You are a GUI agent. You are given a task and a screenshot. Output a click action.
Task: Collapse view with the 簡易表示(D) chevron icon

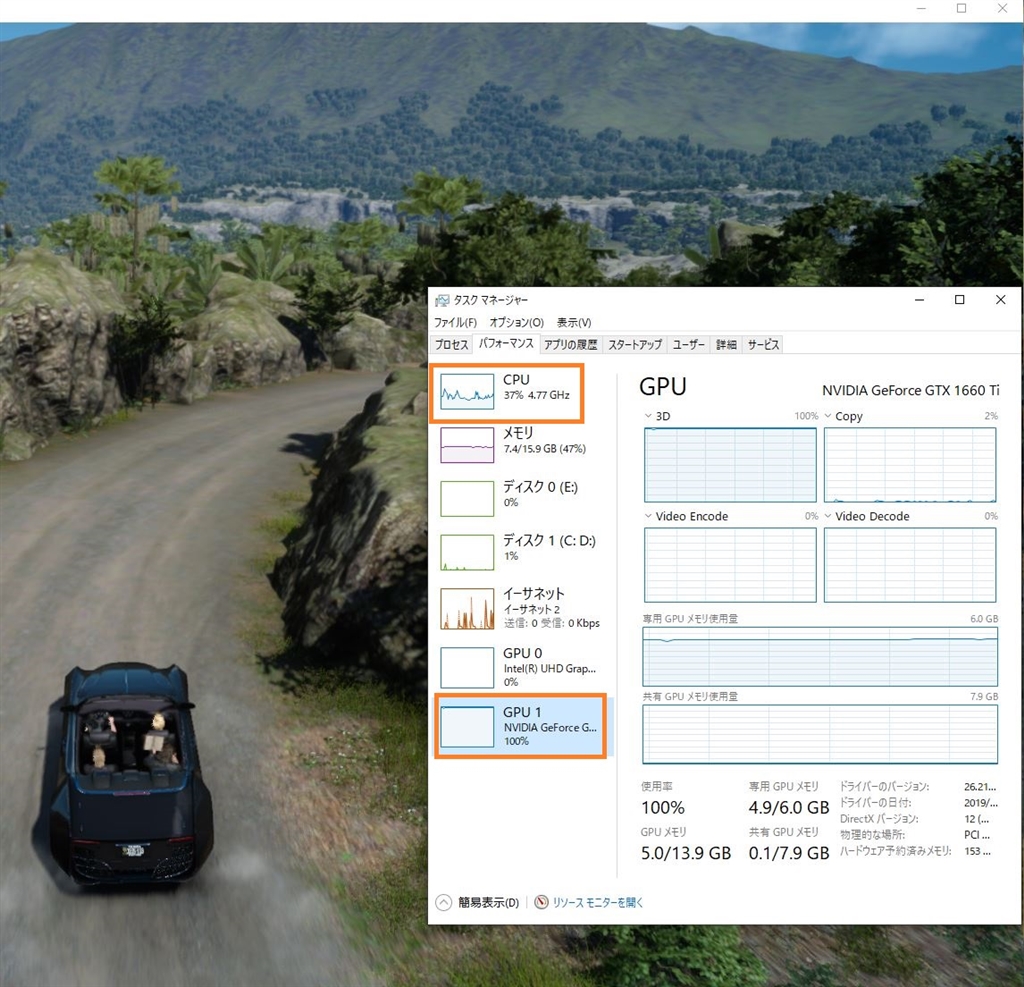(x=443, y=902)
